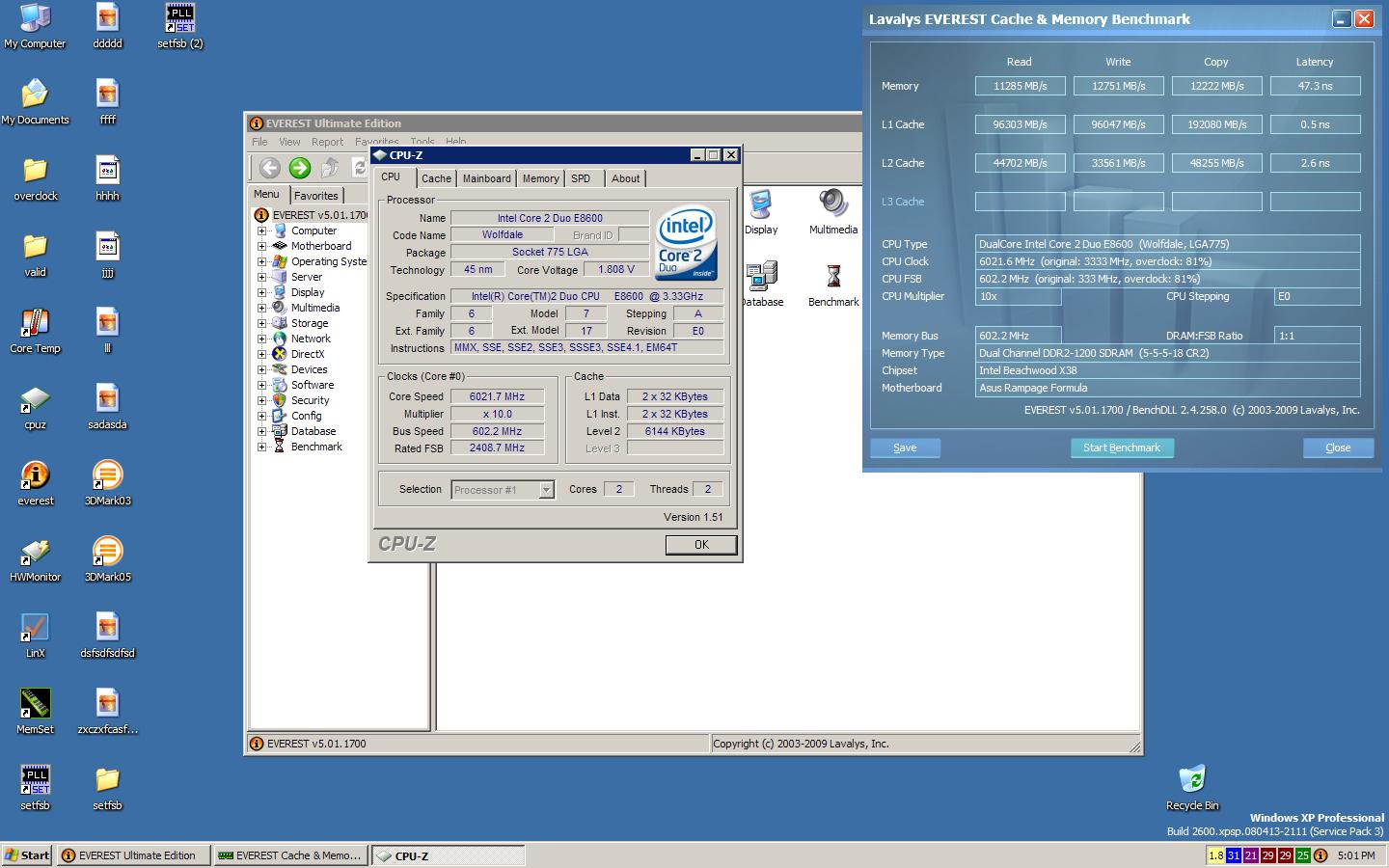Switch to EVEREST Cache & Memory taskbar button
This screenshot has width=1389, height=868.
290,855
